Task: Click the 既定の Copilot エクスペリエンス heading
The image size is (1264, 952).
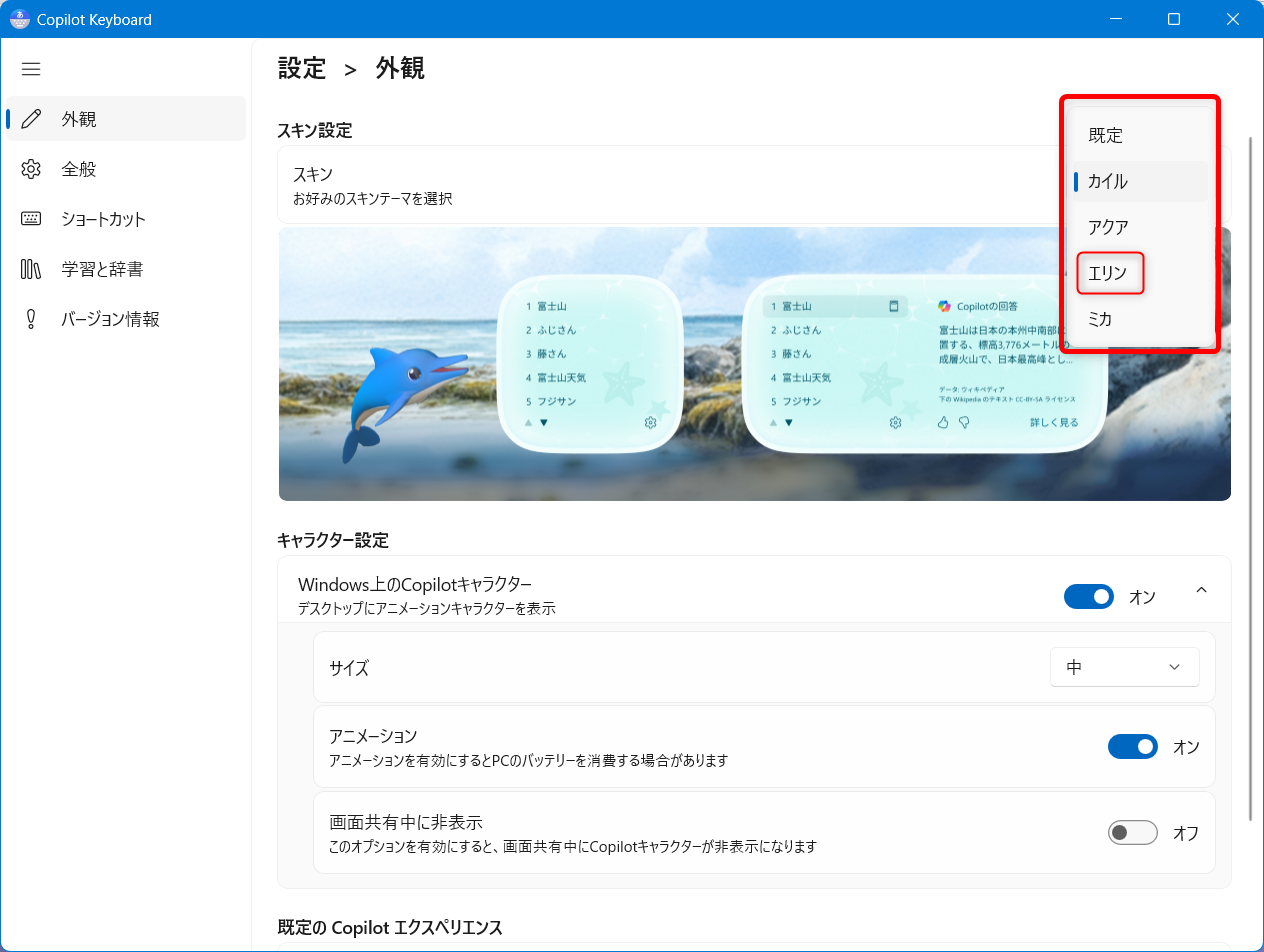Action: (x=390, y=928)
